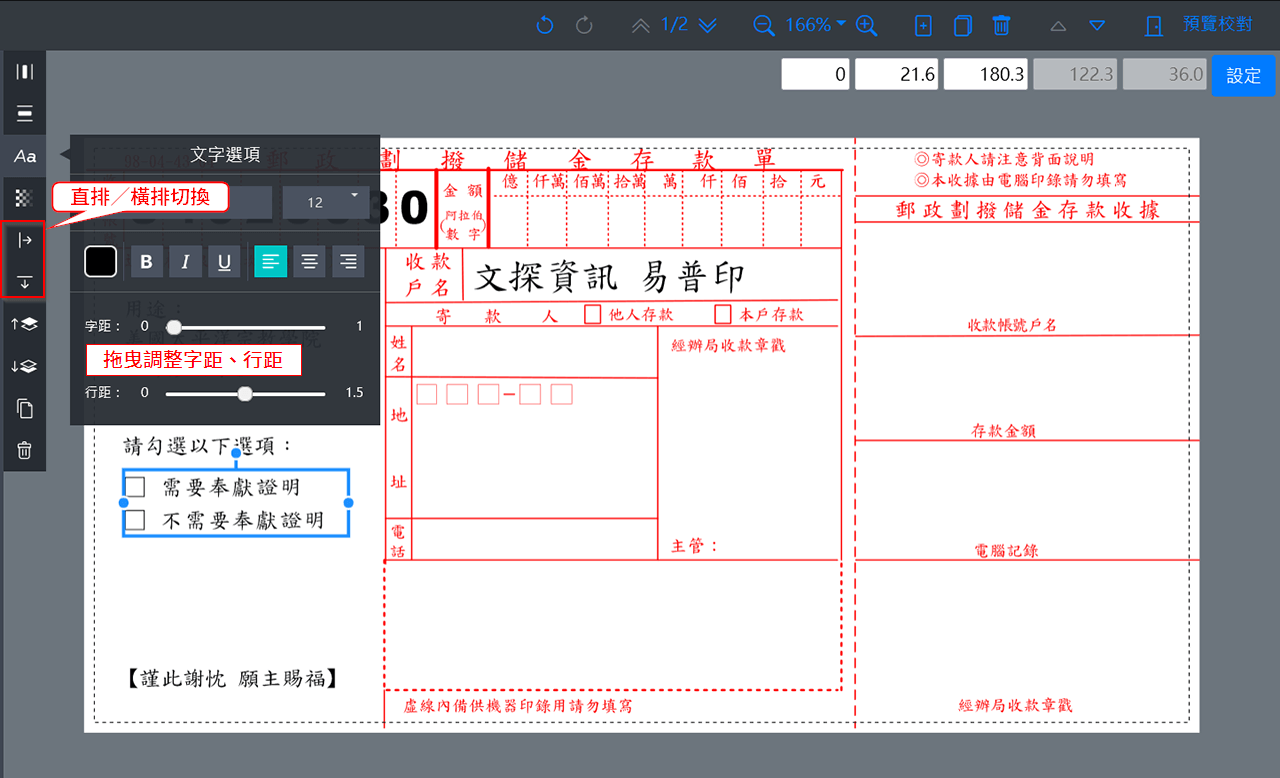Click the 虛線內備供機器印錄用請勿填寫 note
The width and height of the screenshot is (1280, 778).
tap(518, 706)
